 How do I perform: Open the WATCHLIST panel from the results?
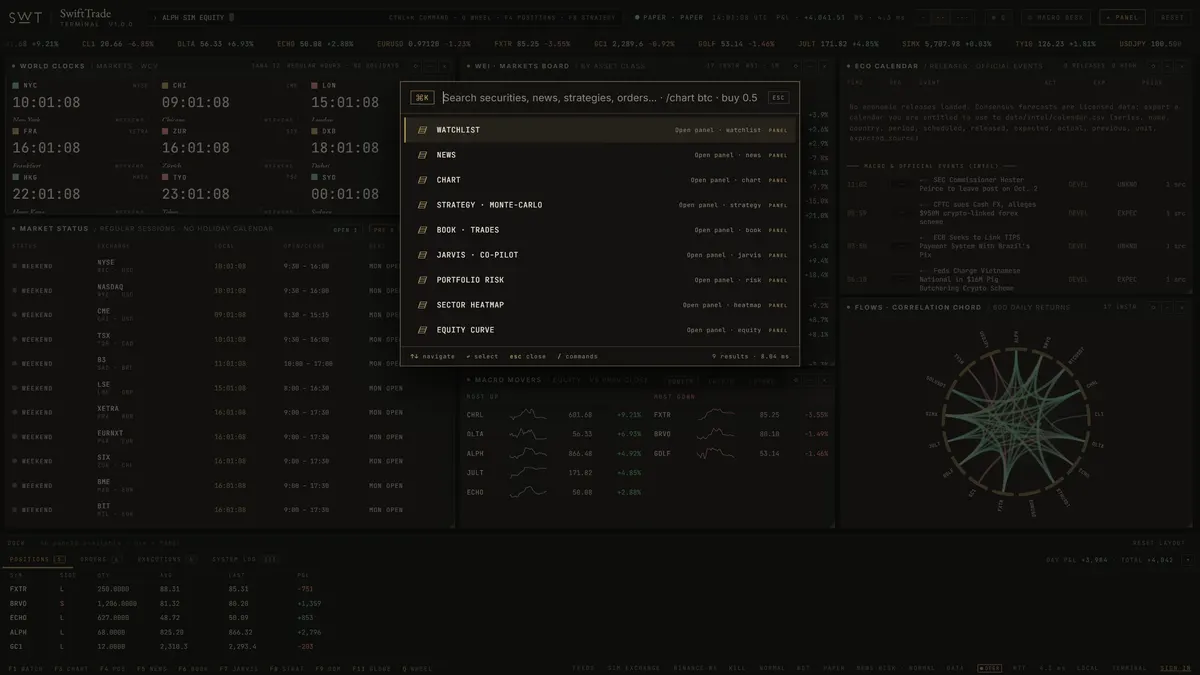click(600, 130)
